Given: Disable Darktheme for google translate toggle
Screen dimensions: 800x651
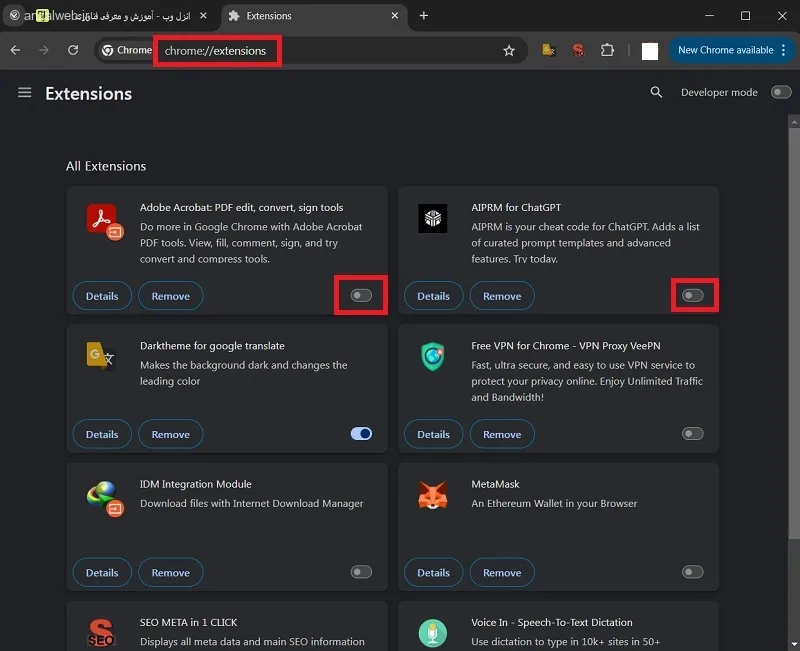Looking at the screenshot, I should pyautogui.click(x=361, y=434).
